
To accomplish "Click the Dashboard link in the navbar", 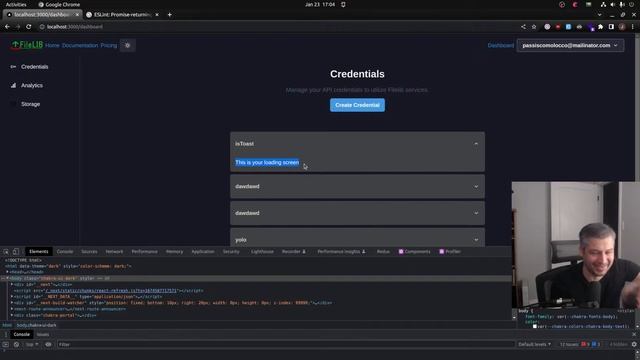I will (500, 45).
